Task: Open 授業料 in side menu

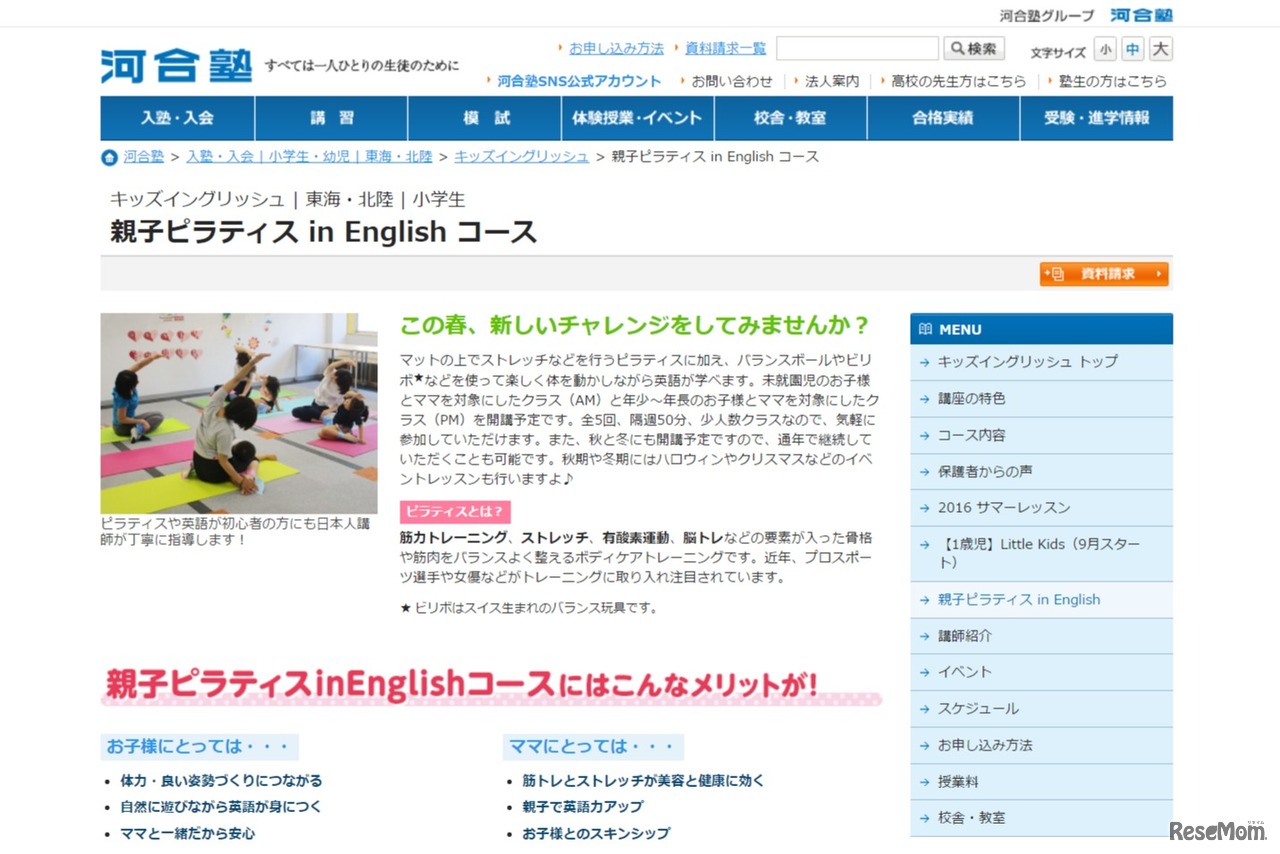Action: (1041, 781)
